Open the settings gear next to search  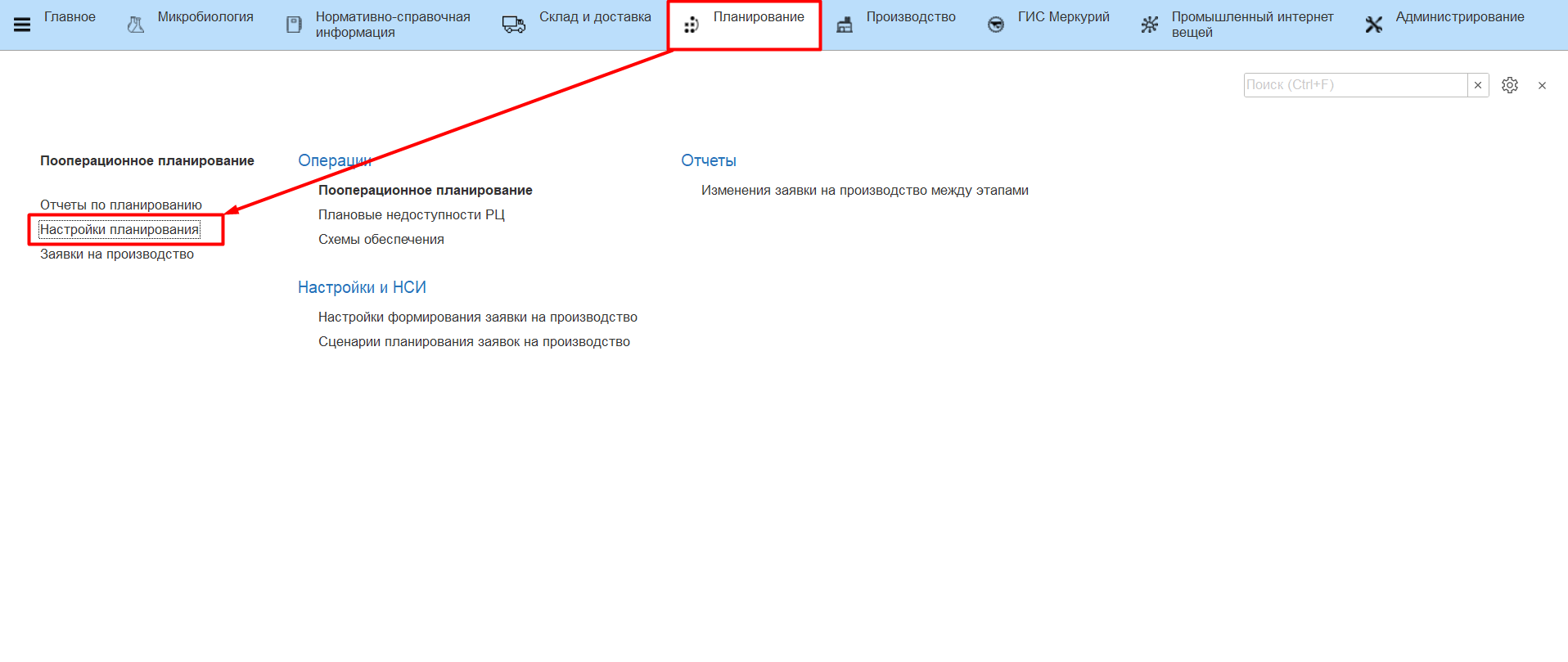coord(1510,85)
